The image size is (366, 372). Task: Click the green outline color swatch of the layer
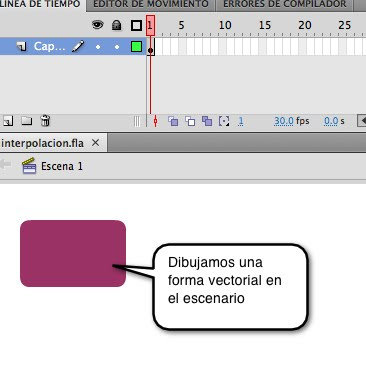point(136,47)
